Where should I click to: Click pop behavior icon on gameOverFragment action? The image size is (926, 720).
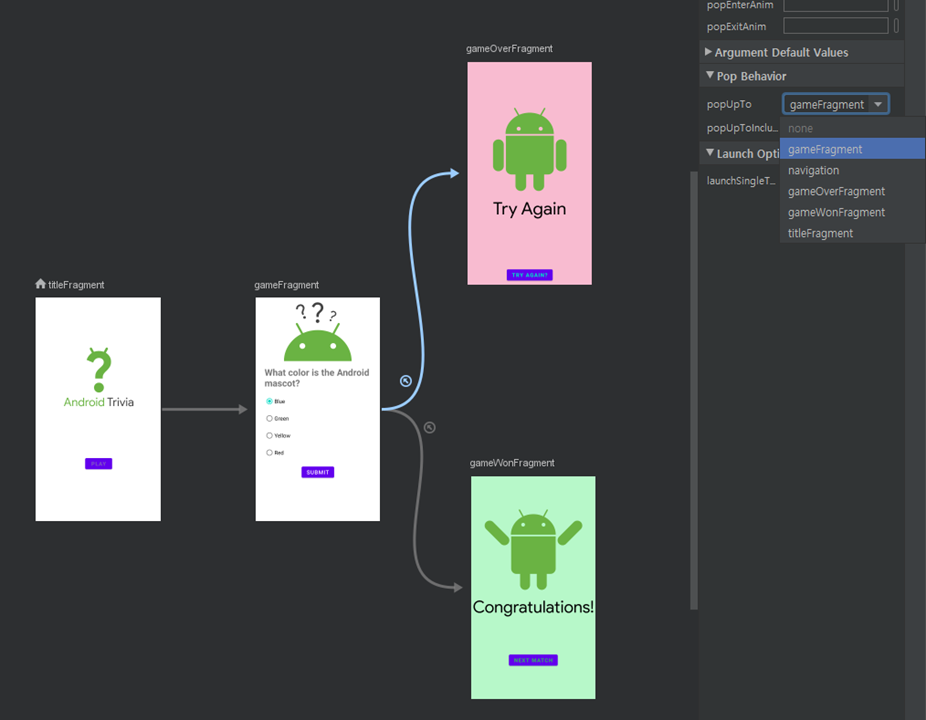[x=406, y=381]
